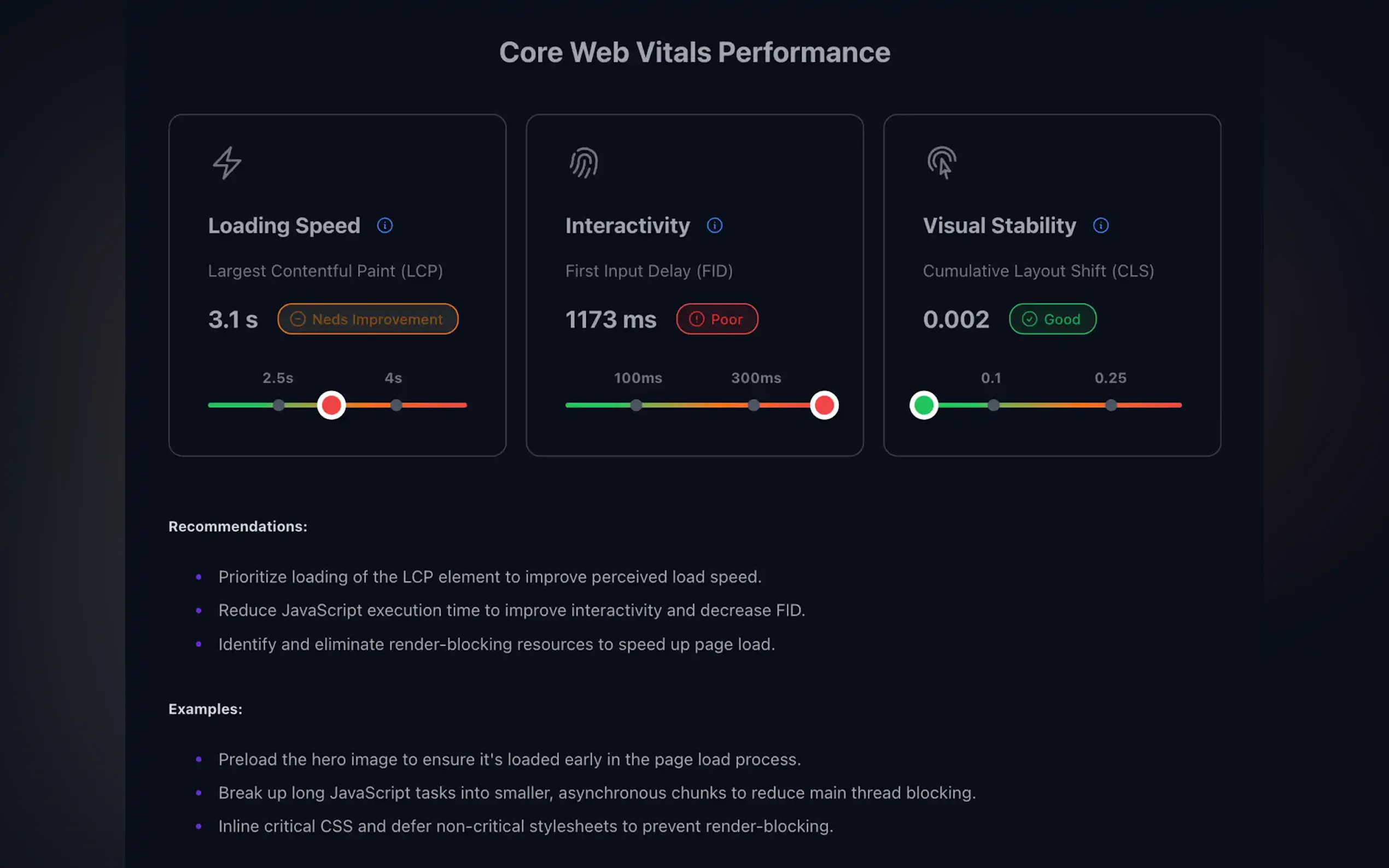1389x868 pixels.
Task: Click the 300ms threshold marker dot
Action: (754, 405)
